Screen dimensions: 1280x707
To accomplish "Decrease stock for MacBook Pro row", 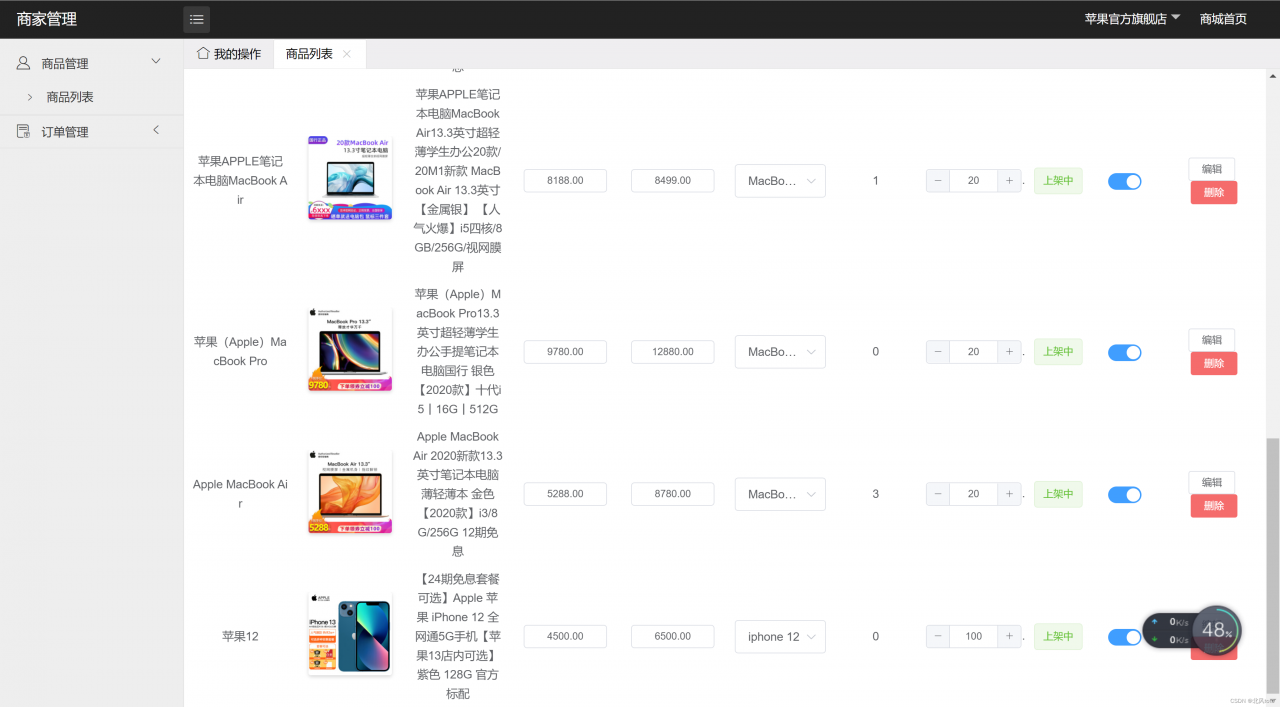I will tap(938, 352).
